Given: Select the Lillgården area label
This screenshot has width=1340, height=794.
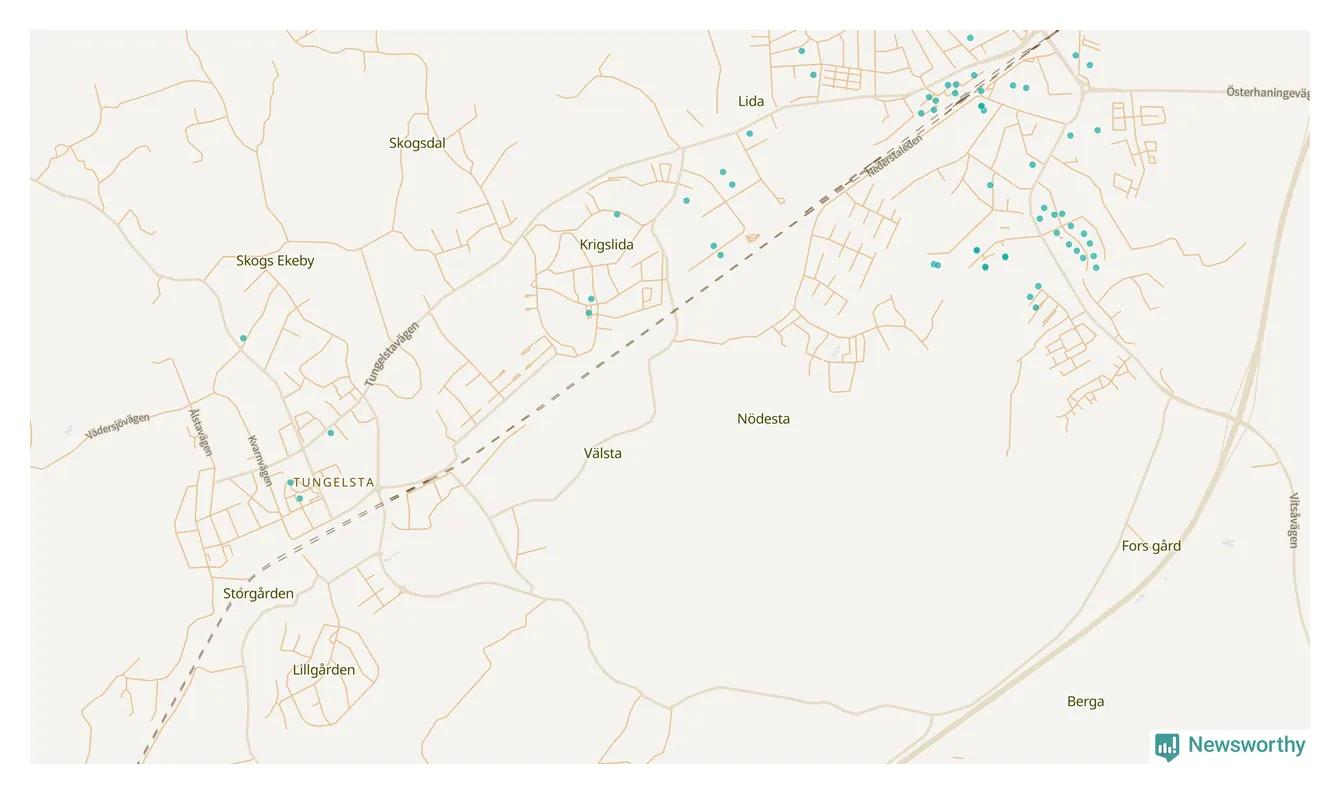Looking at the screenshot, I should pos(324,670).
